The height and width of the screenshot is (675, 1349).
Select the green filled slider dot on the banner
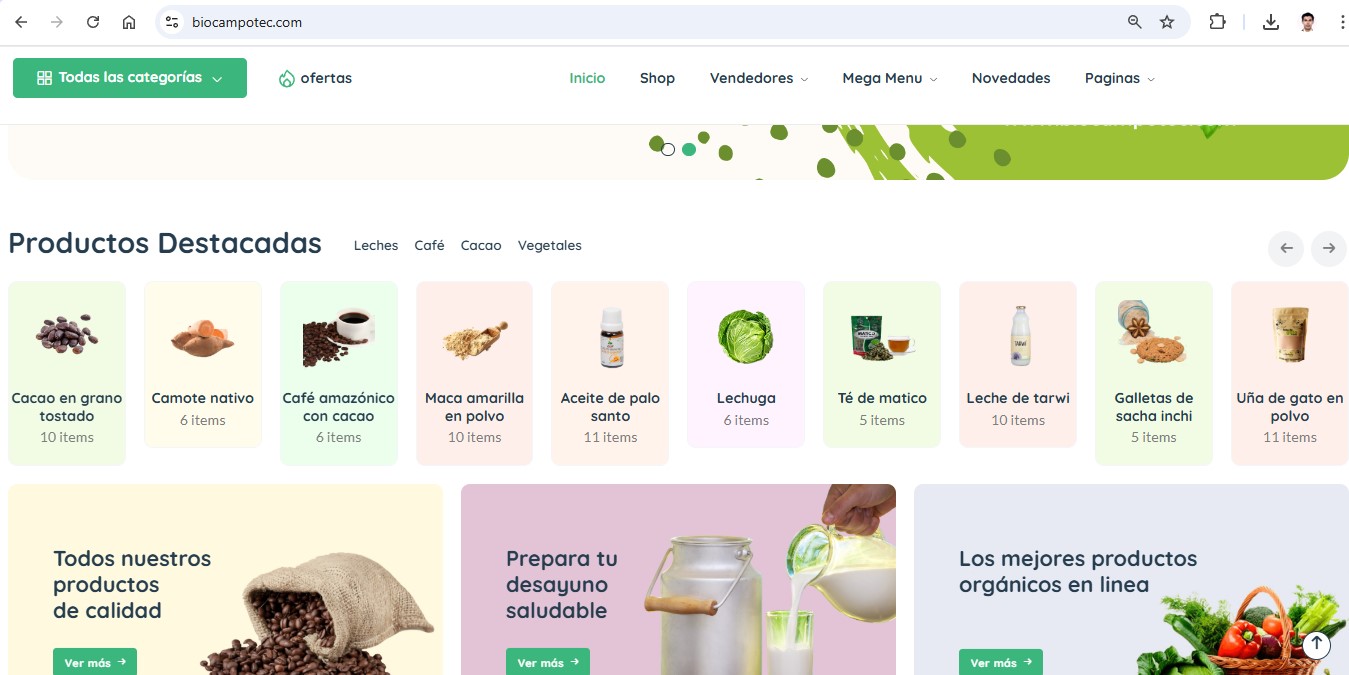tap(689, 150)
